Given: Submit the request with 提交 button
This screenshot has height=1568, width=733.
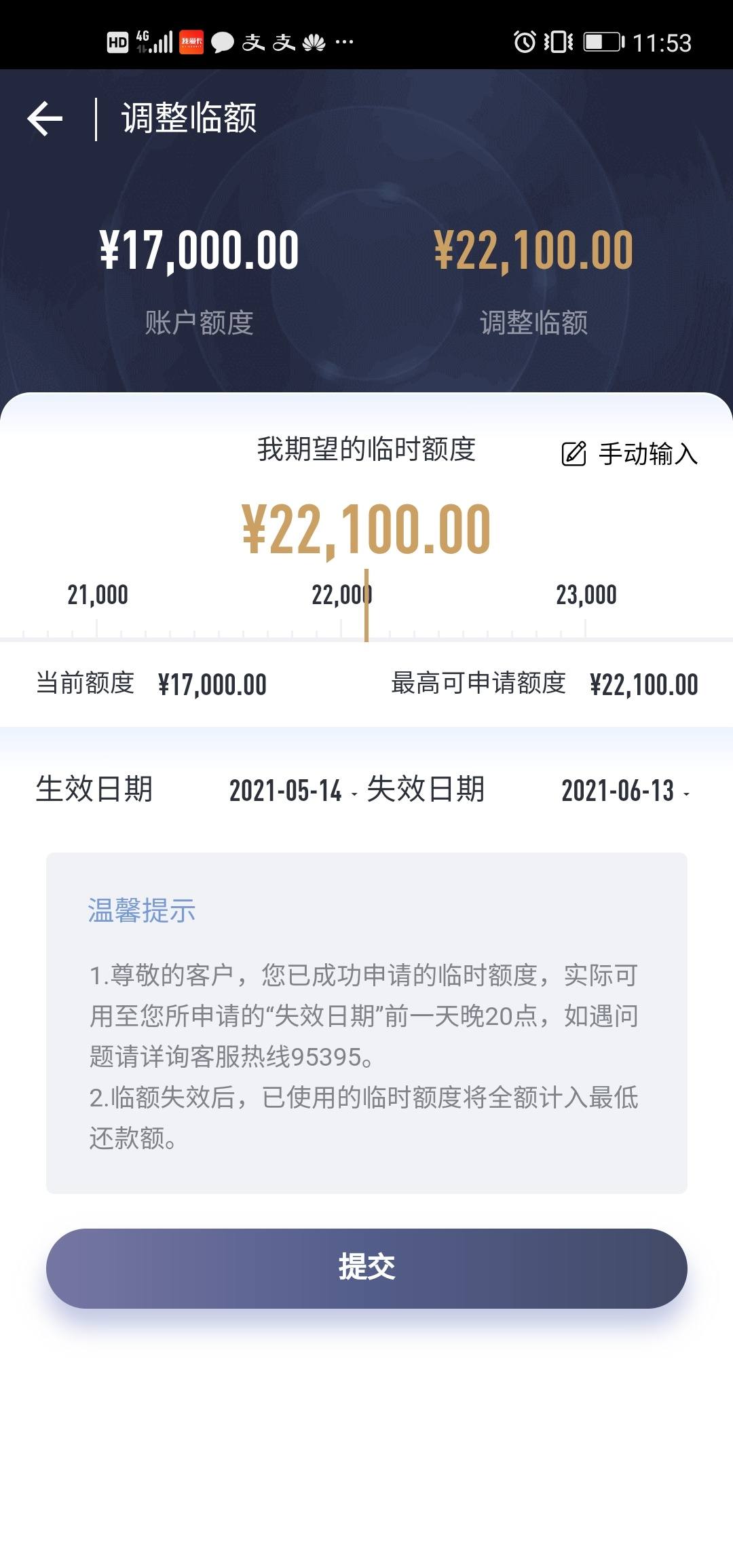Looking at the screenshot, I should [x=366, y=1268].
